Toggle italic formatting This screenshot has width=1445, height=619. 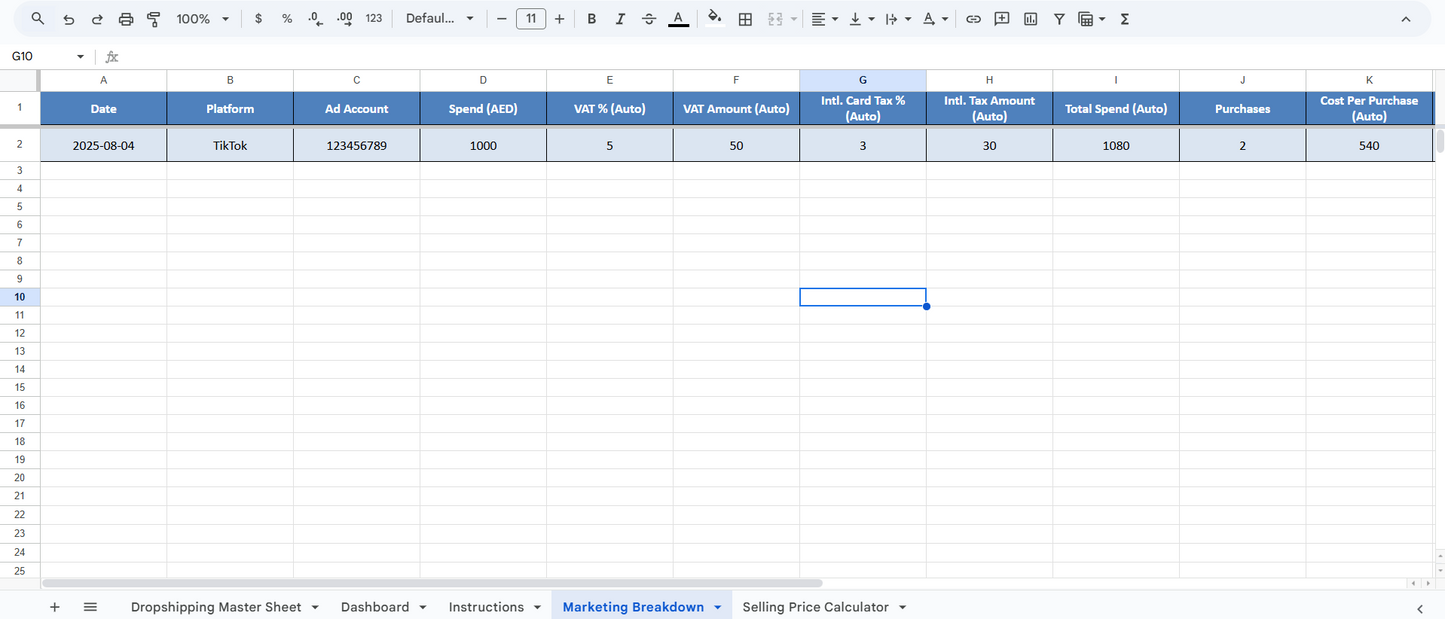click(x=620, y=19)
